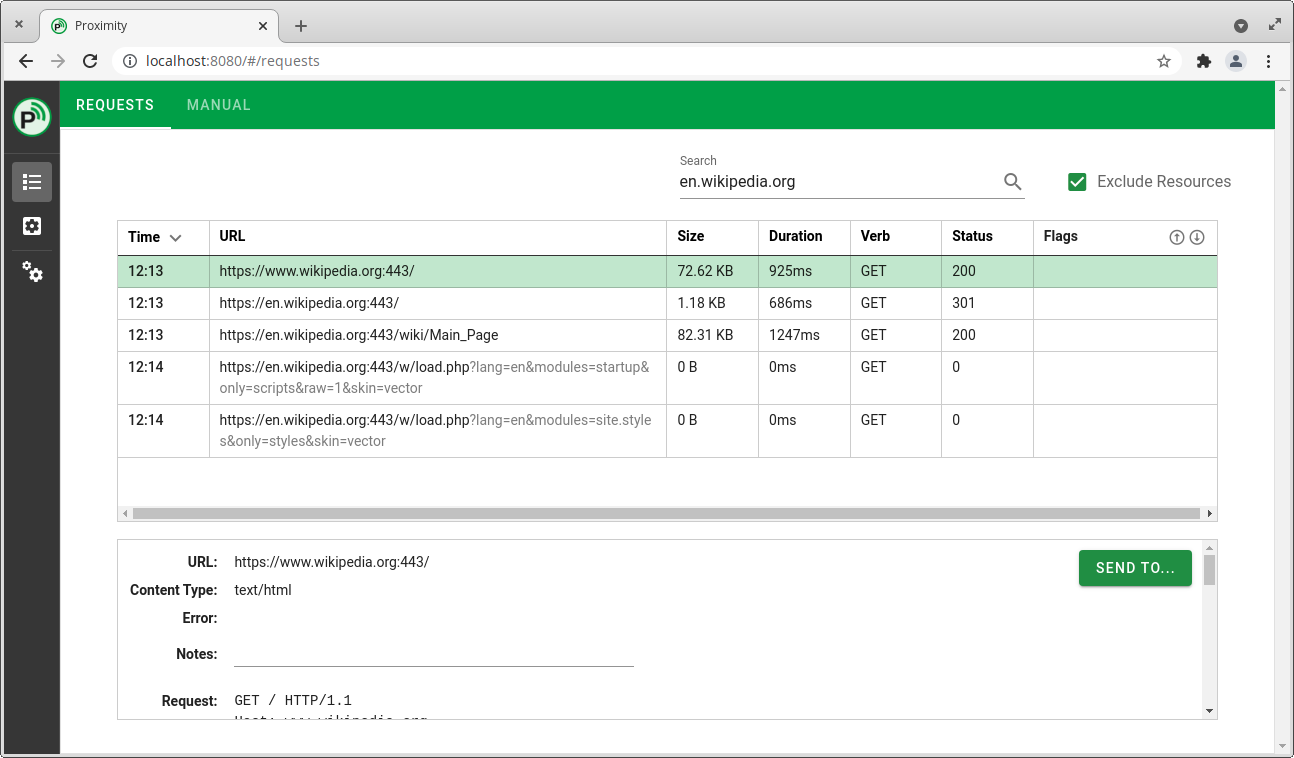The height and width of the screenshot is (758, 1294).
Task: Click the text/html content type value
Action: pos(263,590)
